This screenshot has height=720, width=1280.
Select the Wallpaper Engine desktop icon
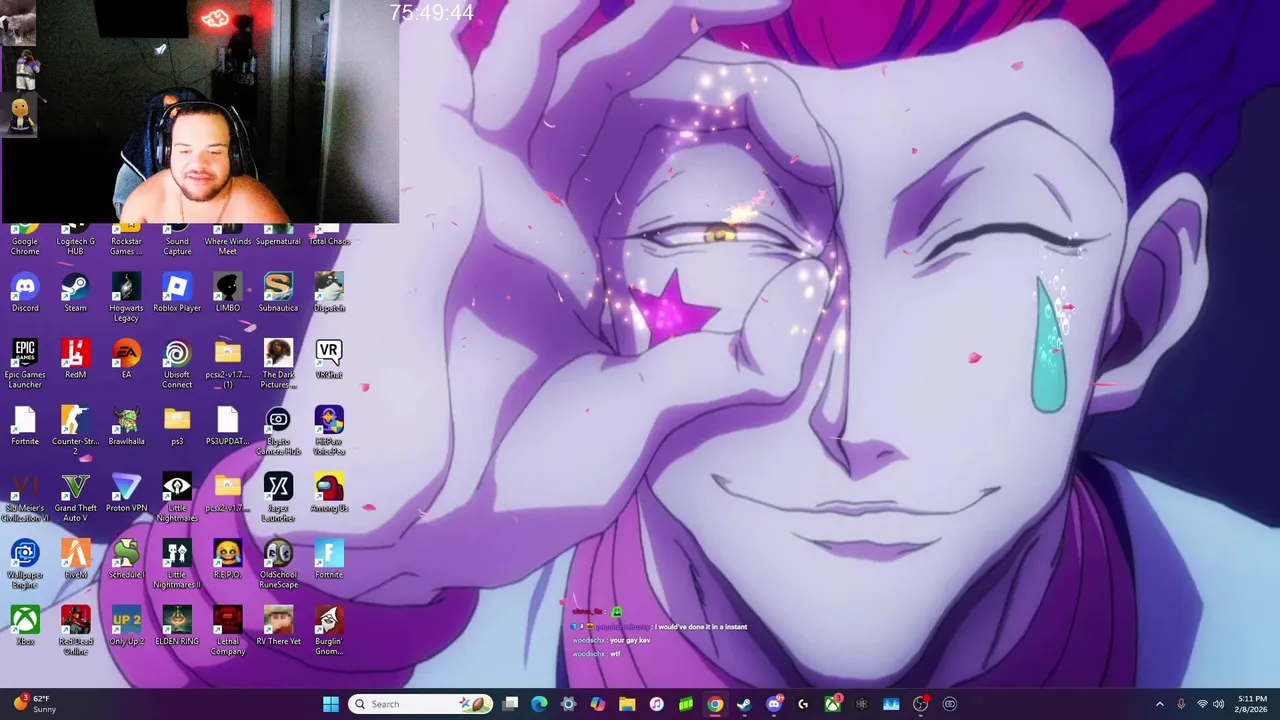pos(25,564)
